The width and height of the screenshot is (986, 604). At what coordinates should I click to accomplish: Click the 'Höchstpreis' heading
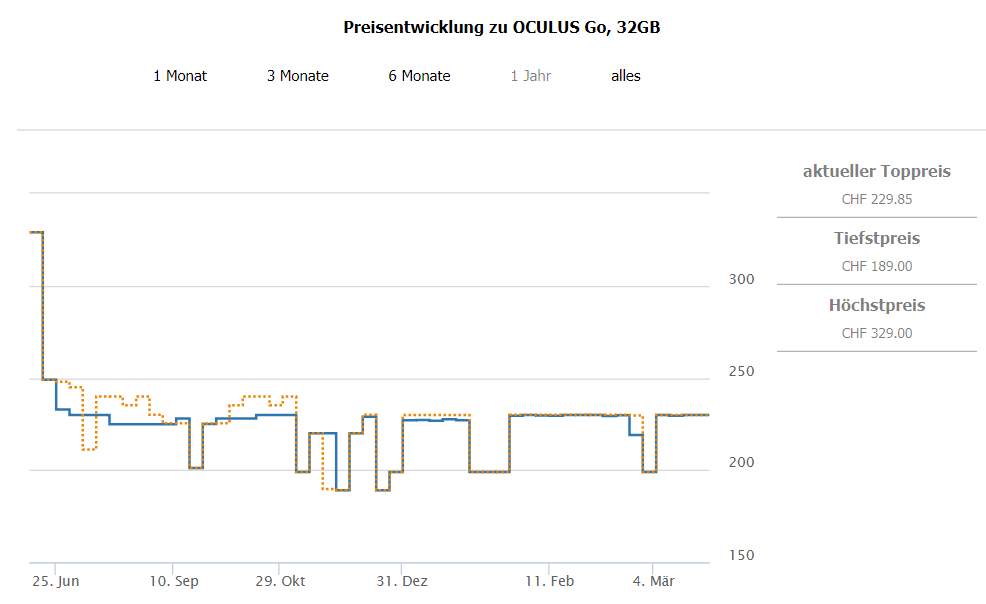(876, 306)
